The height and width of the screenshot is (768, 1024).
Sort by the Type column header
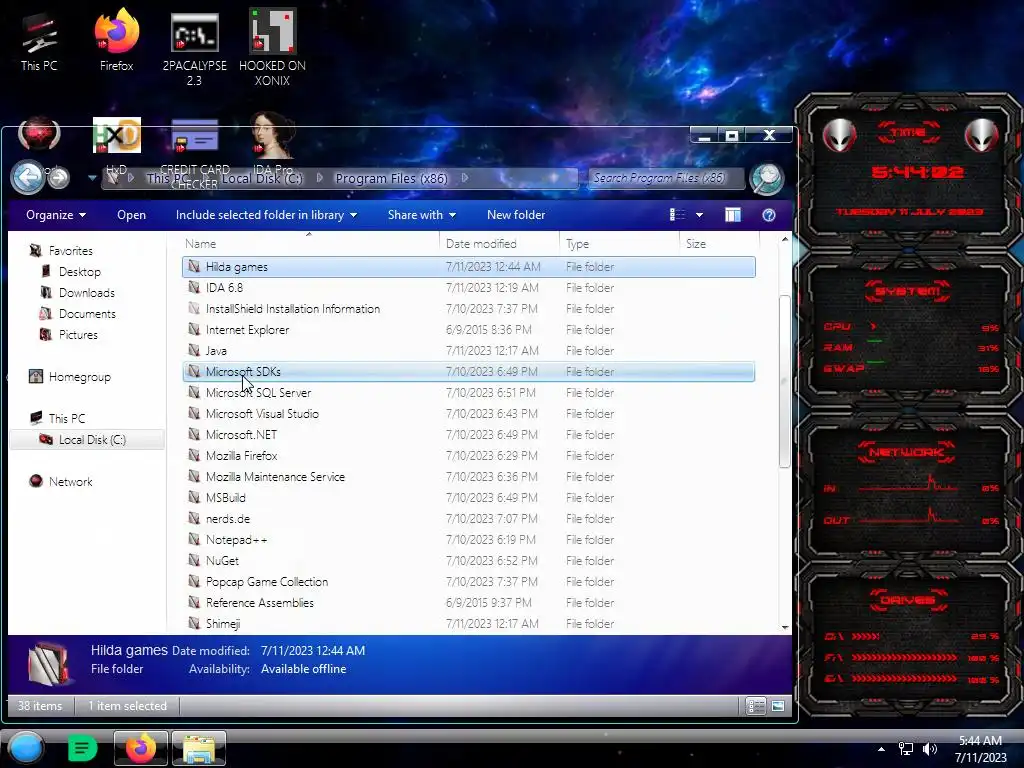619,244
